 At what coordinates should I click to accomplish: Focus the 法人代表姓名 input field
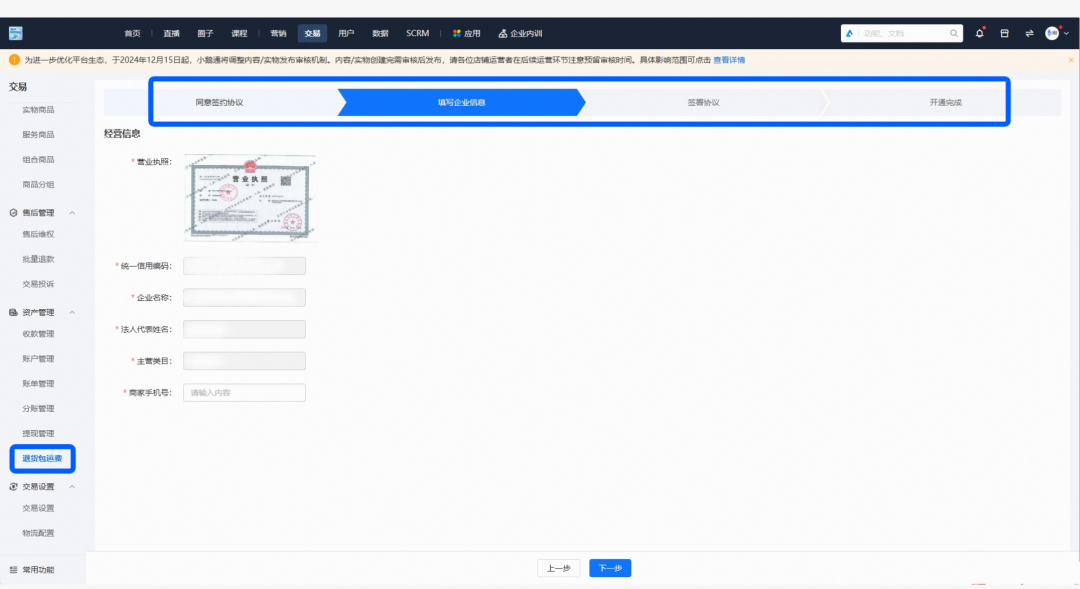[x=245, y=329]
